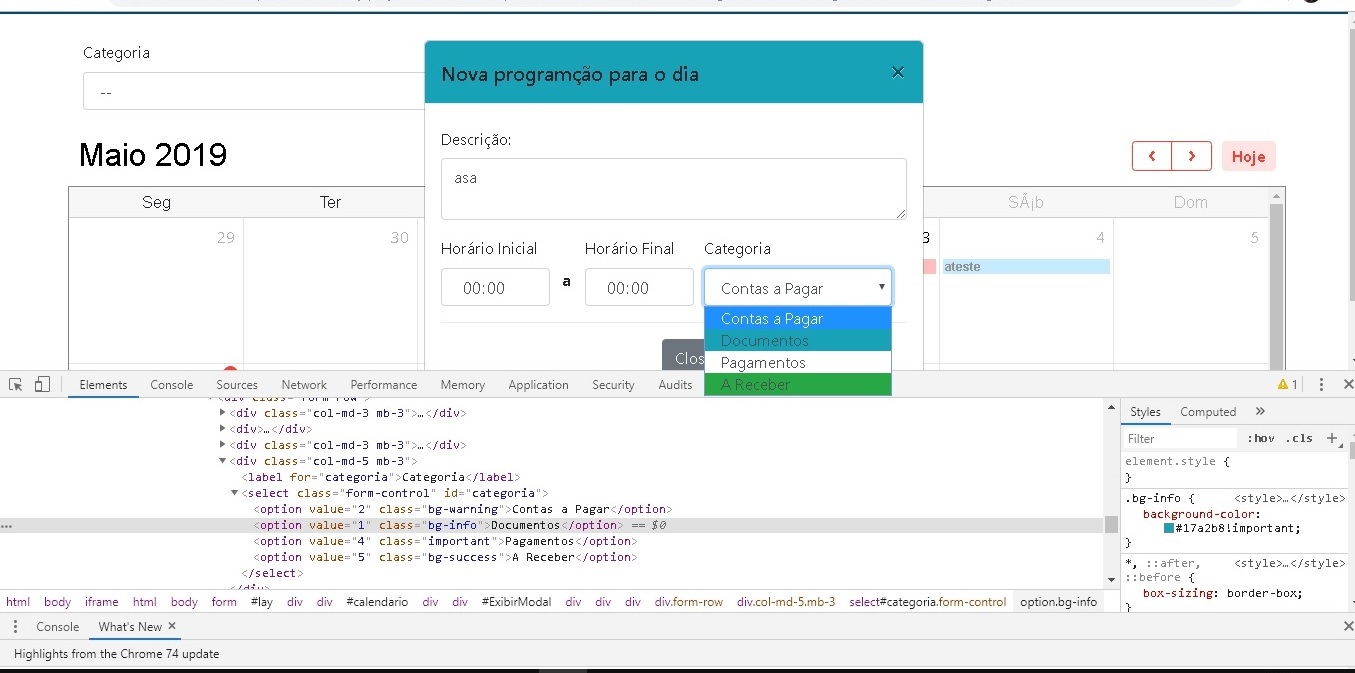Expand the first col-md-3 mb-3 div node

(223, 413)
